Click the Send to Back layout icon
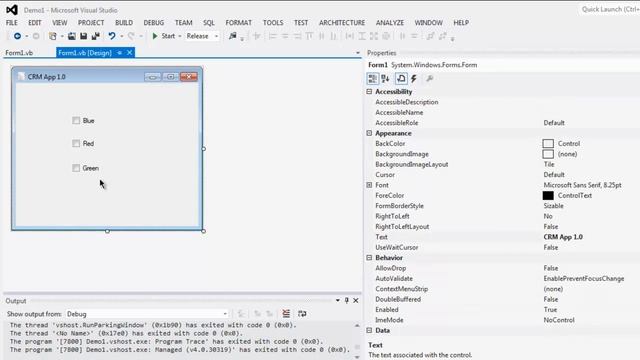The height and width of the screenshot is (360, 640). [x=442, y=36]
